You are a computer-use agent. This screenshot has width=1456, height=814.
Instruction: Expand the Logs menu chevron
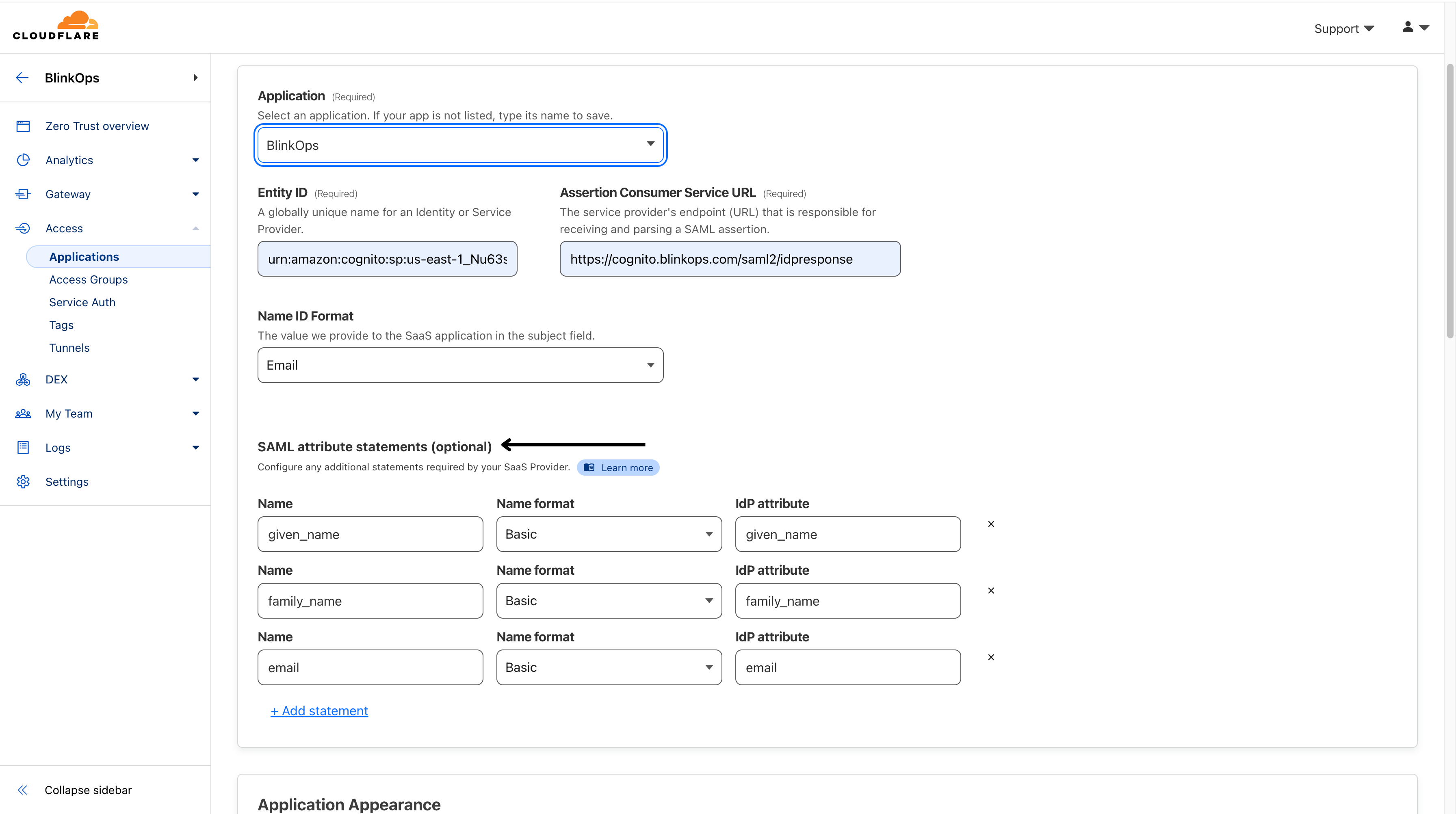click(x=195, y=448)
